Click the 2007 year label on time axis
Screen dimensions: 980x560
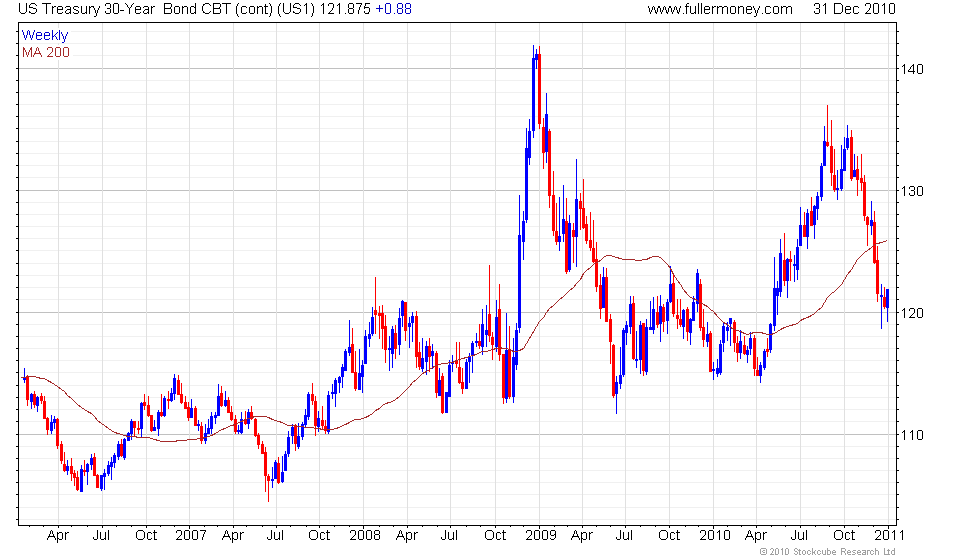click(191, 535)
